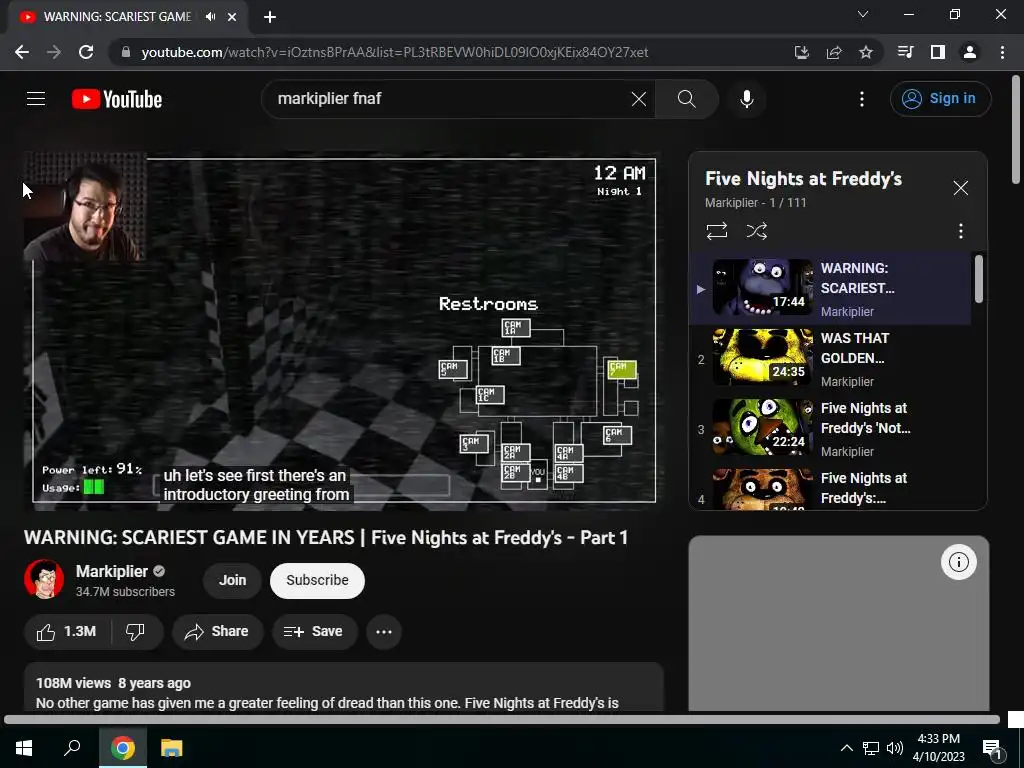The width and height of the screenshot is (1024, 768).
Task: Open Markiplier channel avatar
Action: click(x=44, y=579)
